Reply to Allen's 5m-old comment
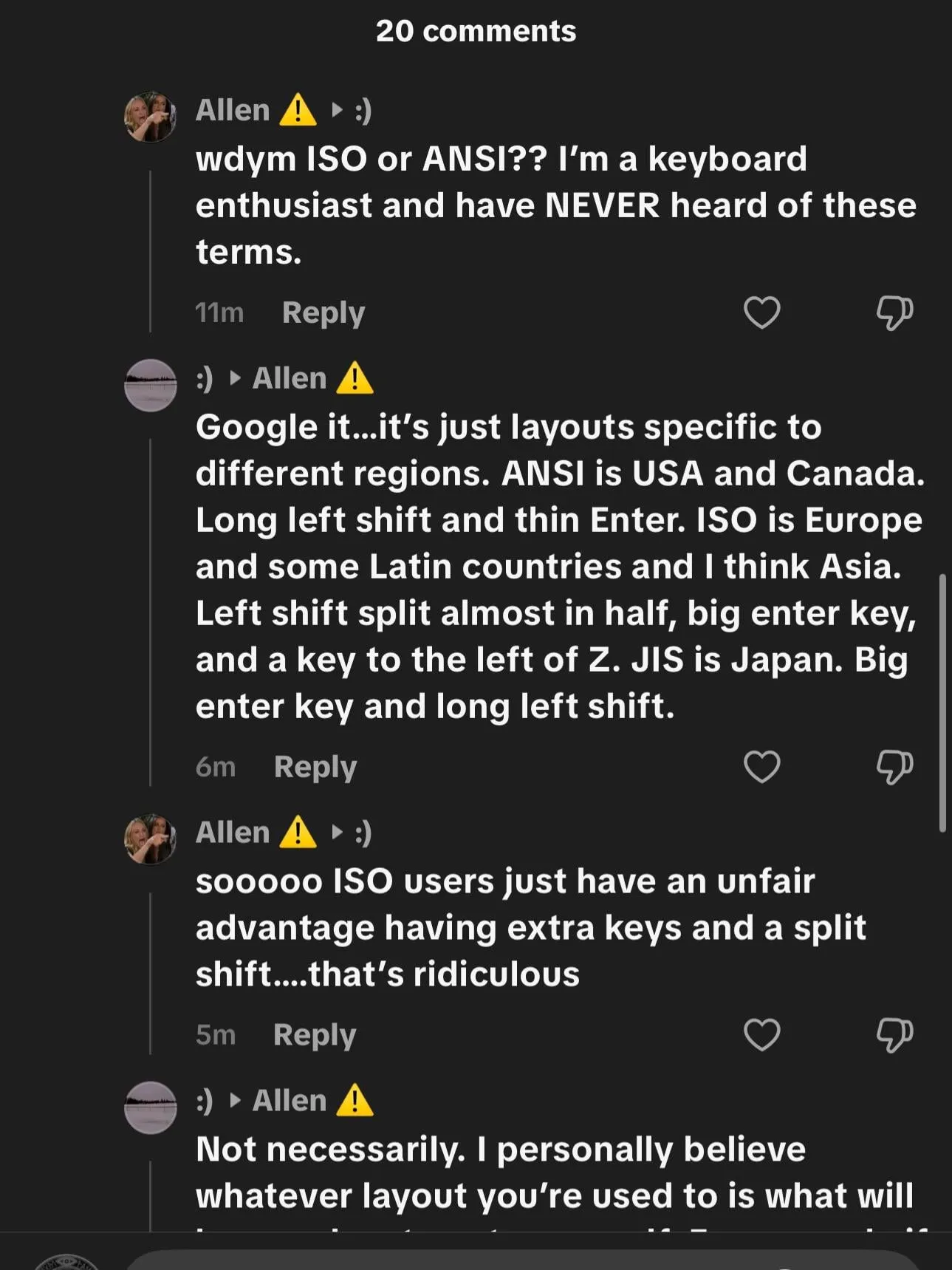952x1270 pixels. tap(314, 1034)
